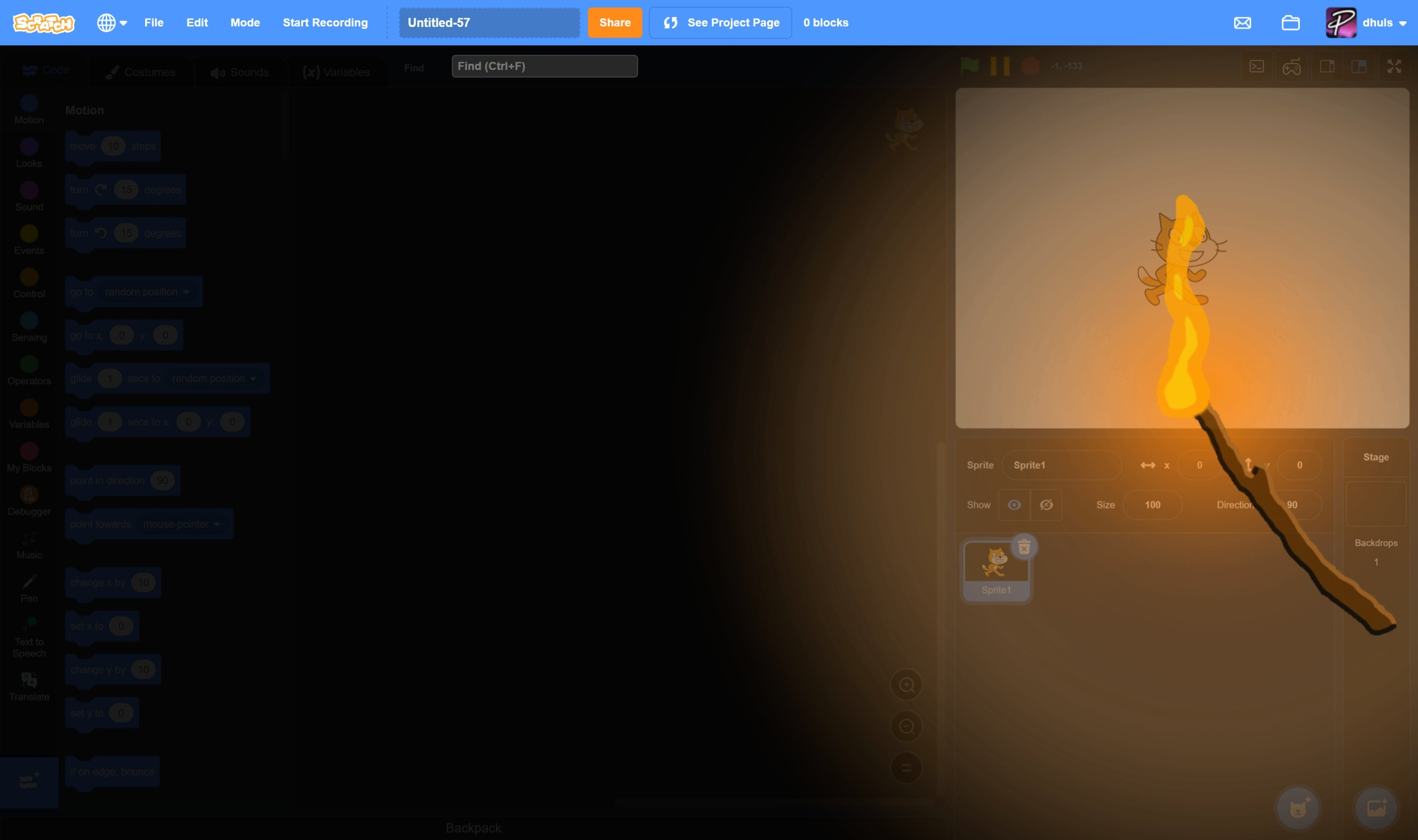Open the language globe dropdown
The height and width of the screenshot is (840, 1418).
(x=111, y=23)
